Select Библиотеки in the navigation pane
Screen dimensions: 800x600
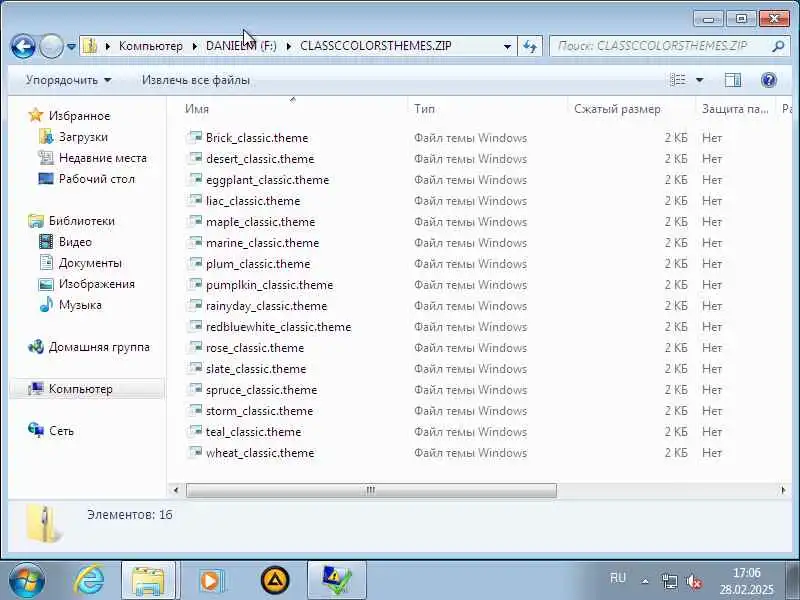[82, 221]
